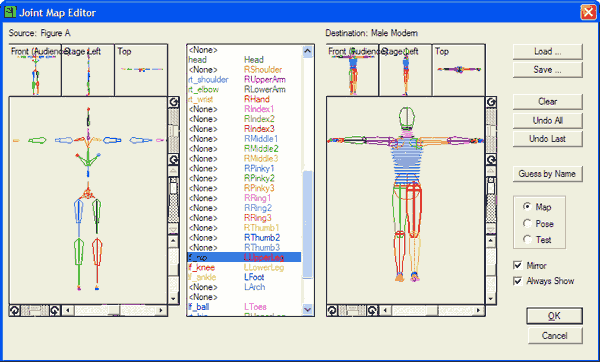Click the upper rotate icon beside the destination figure view

click(491, 102)
